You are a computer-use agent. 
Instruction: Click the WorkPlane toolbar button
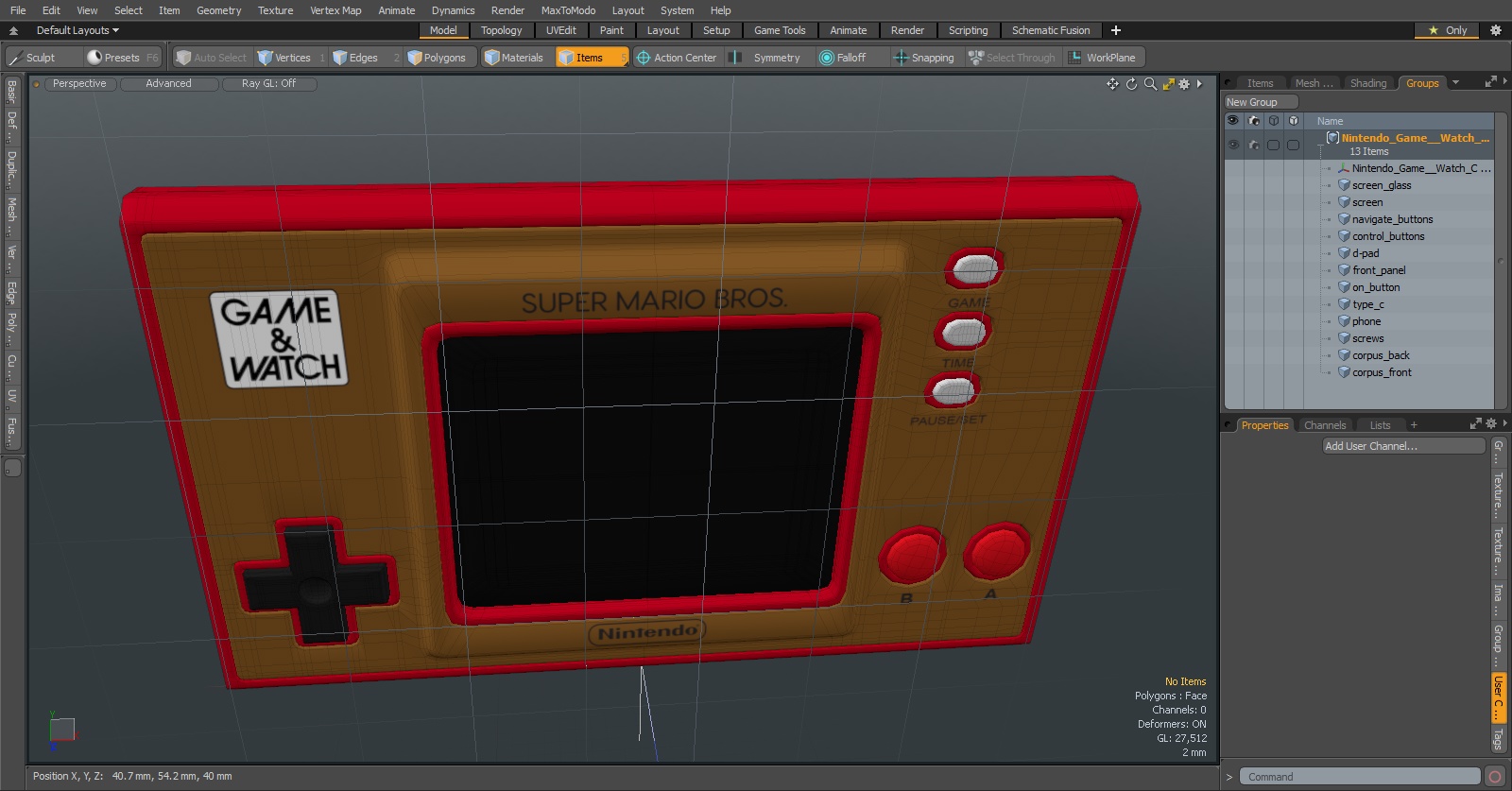tap(1102, 58)
